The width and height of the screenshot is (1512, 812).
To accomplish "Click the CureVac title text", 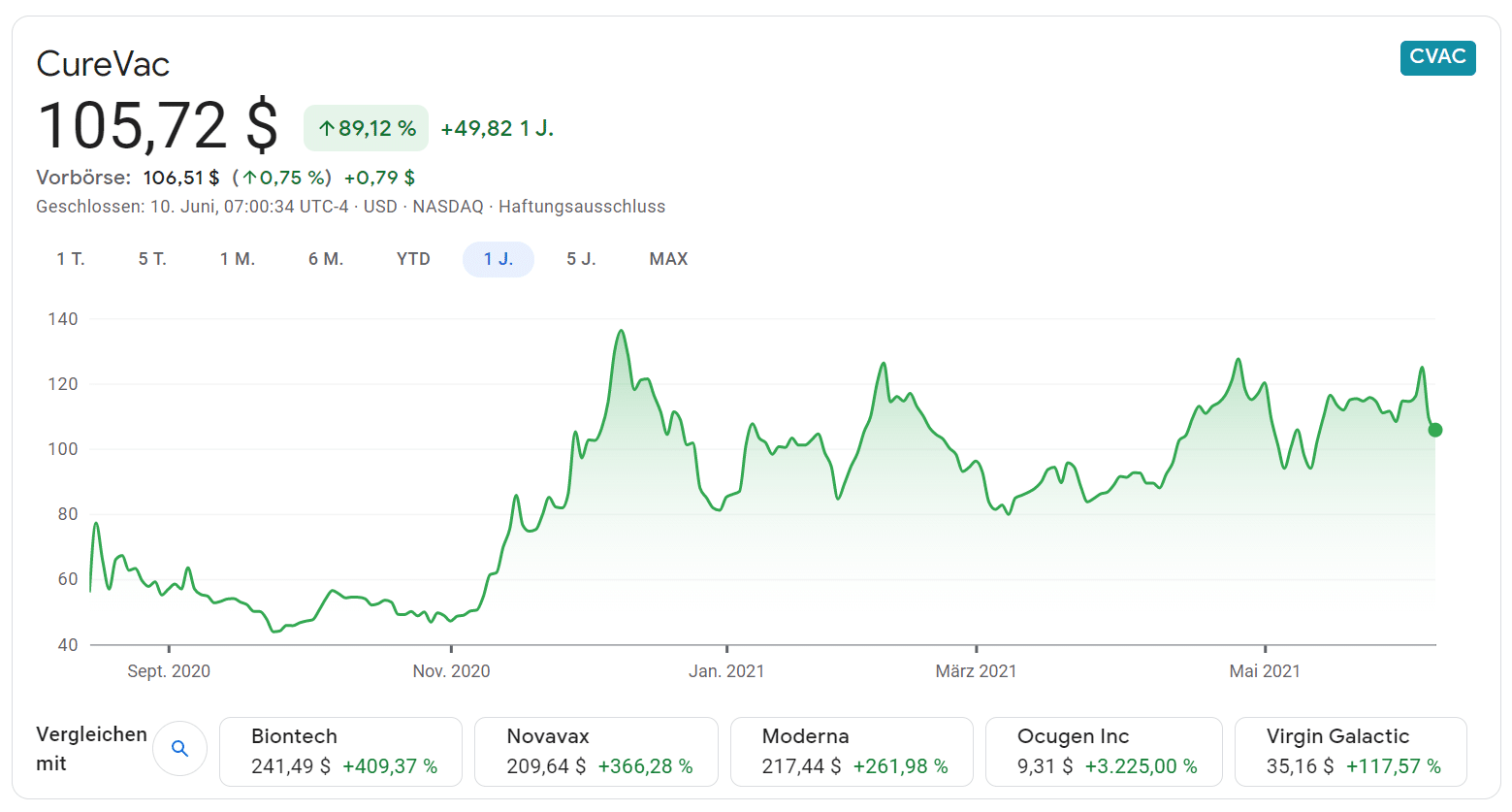I will pos(103,64).
